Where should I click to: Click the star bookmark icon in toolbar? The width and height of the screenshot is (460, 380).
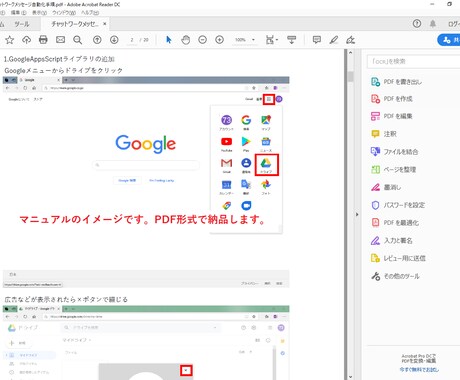point(10,40)
